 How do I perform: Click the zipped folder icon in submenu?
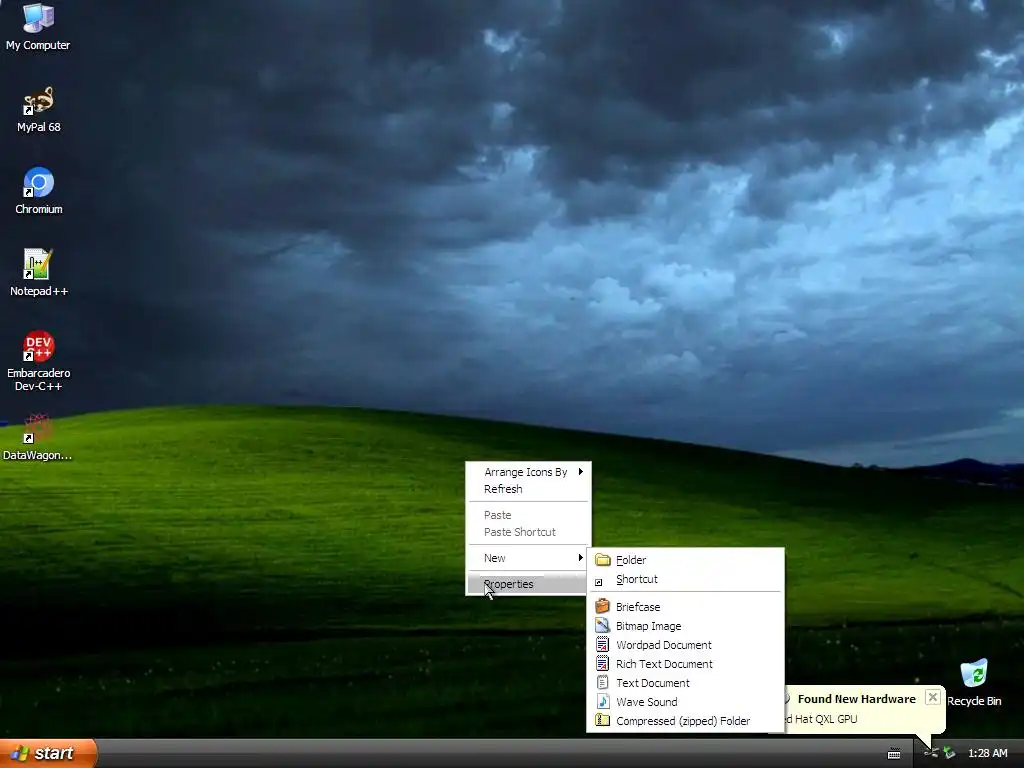[603, 720]
